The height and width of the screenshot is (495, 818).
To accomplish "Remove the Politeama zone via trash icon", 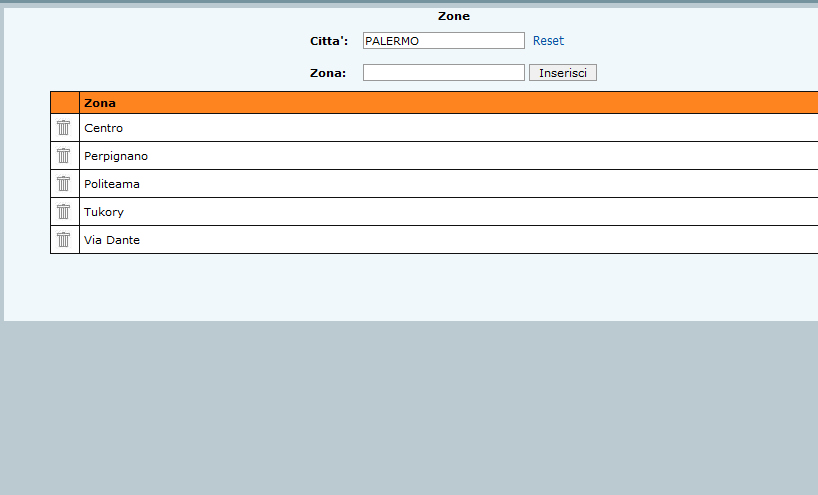I will pyautogui.click(x=64, y=184).
